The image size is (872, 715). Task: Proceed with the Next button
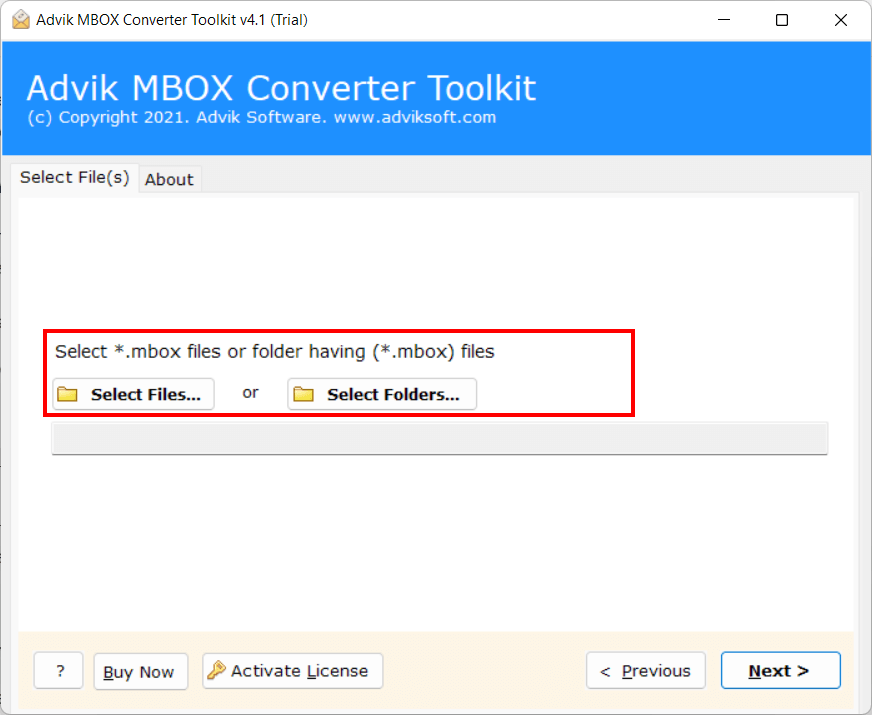pyautogui.click(x=780, y=671)
